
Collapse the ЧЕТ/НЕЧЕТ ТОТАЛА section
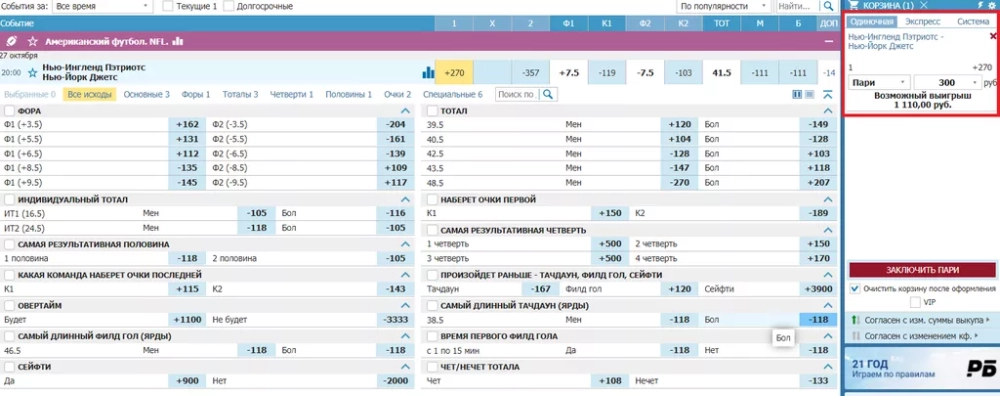click(828, 367)
